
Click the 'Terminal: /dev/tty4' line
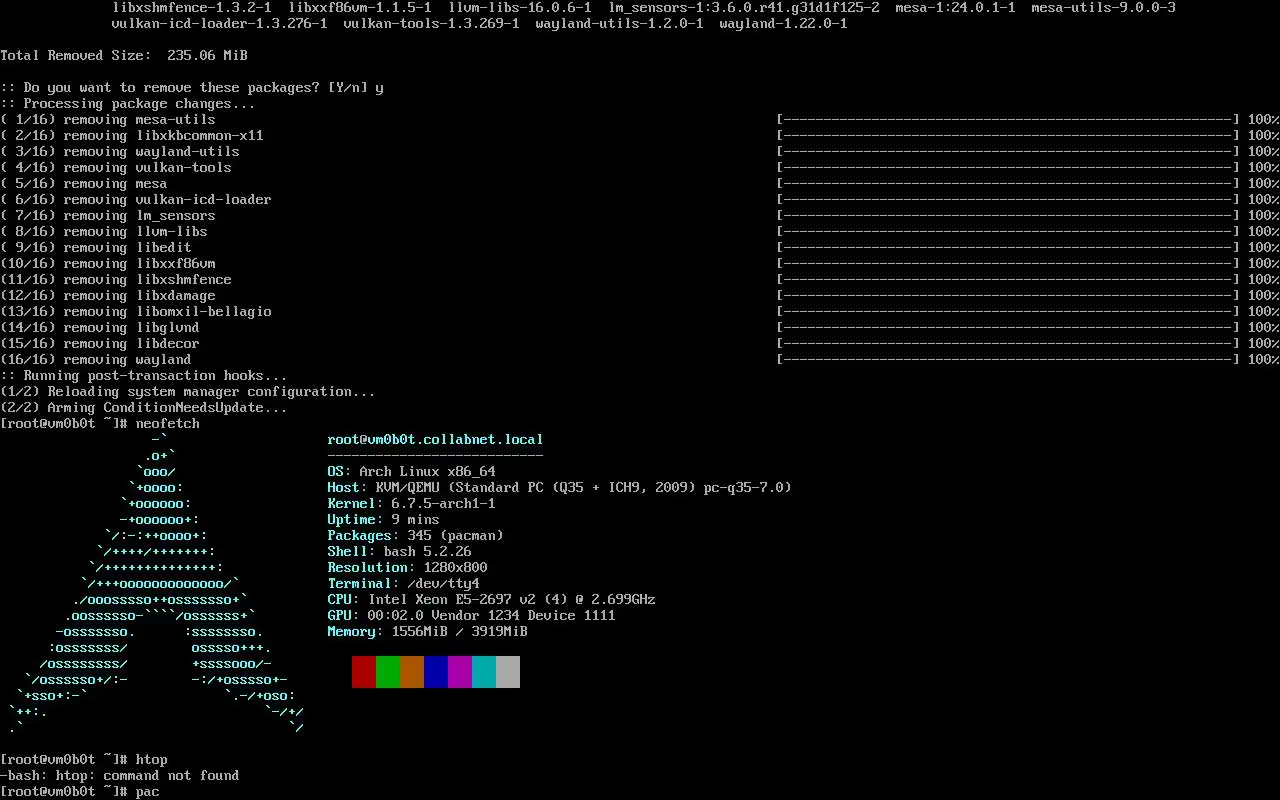click(x=403, y=584)
